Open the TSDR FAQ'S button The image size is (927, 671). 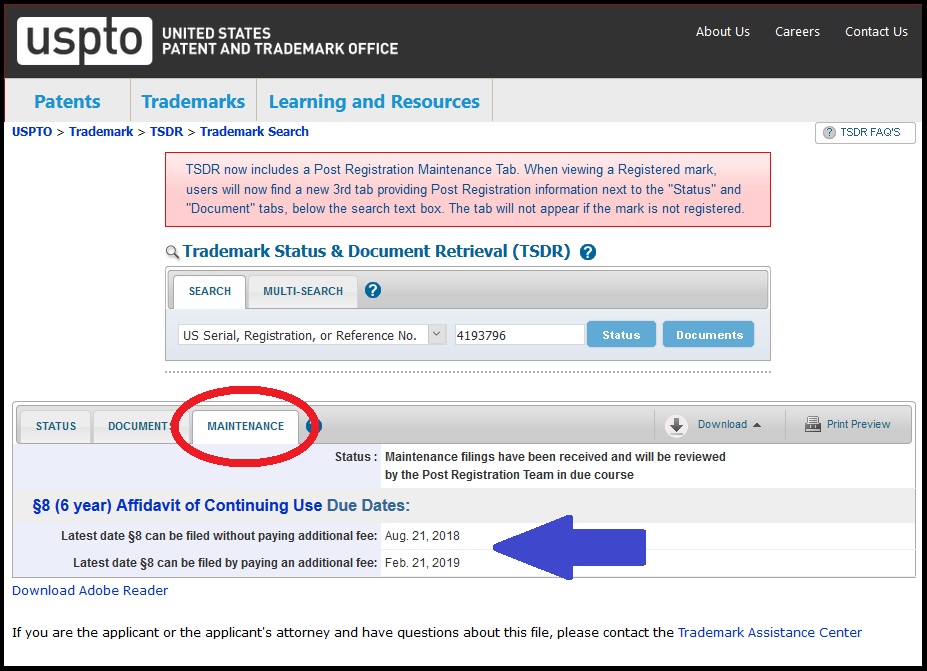pos(864,132)
